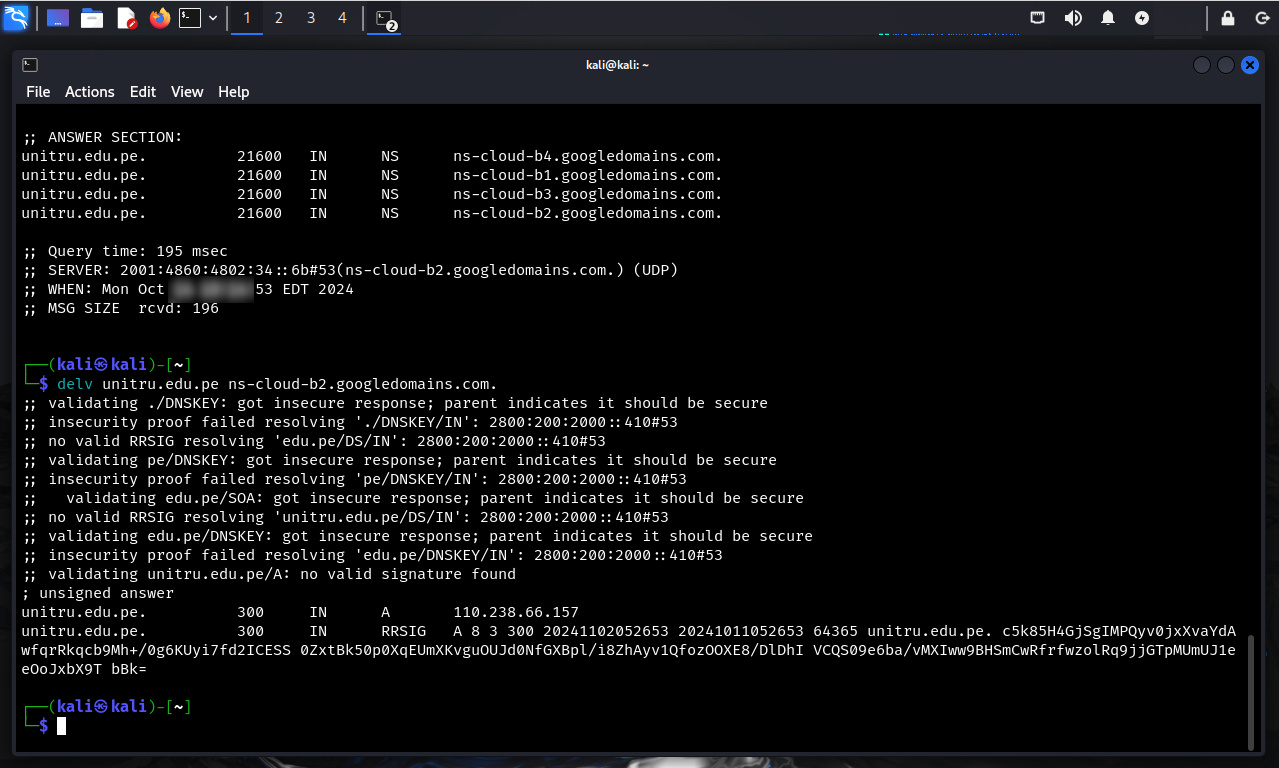
Task: Switch to workspace 3
Action: [311, 18]
